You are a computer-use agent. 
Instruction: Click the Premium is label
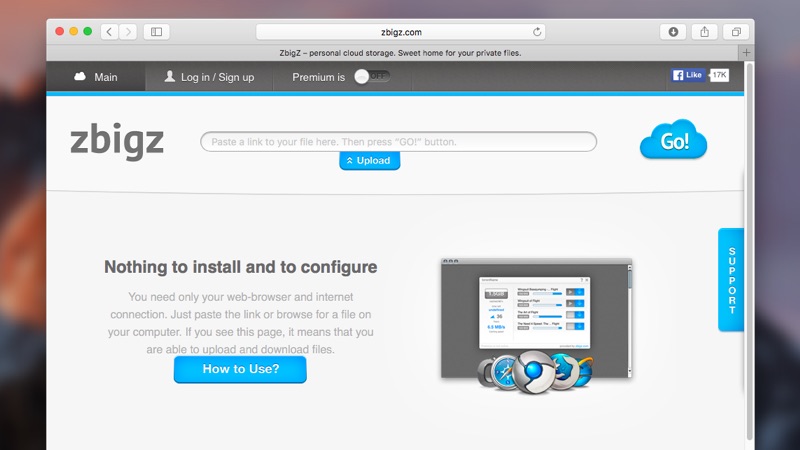[x=318, y=77]
